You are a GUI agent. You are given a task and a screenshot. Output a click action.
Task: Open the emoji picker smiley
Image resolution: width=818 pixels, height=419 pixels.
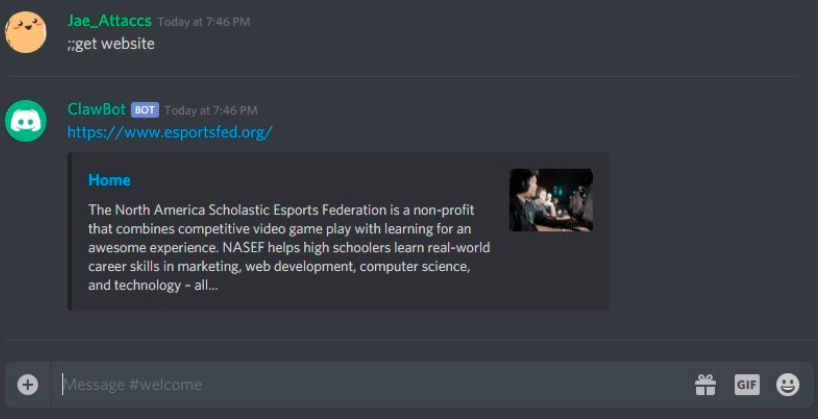[788, 385]
